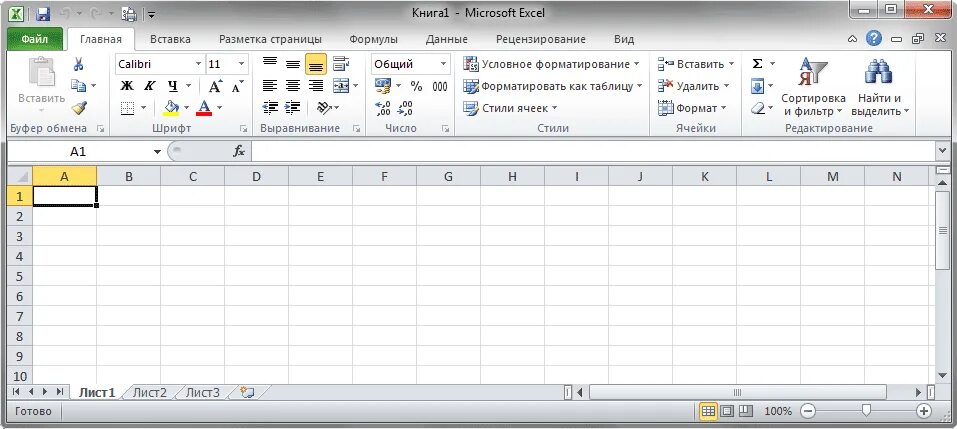Open Форматировать как таблицу dropdown

point(552,86)
